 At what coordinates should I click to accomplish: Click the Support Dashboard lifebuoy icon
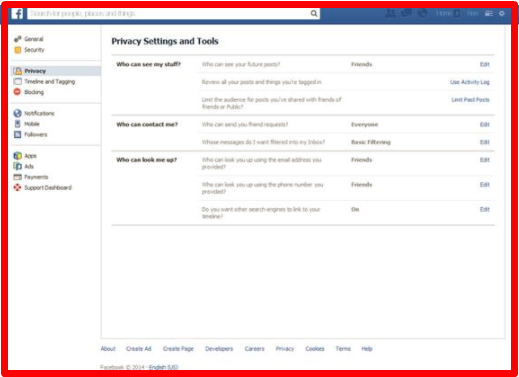point(17,188)
